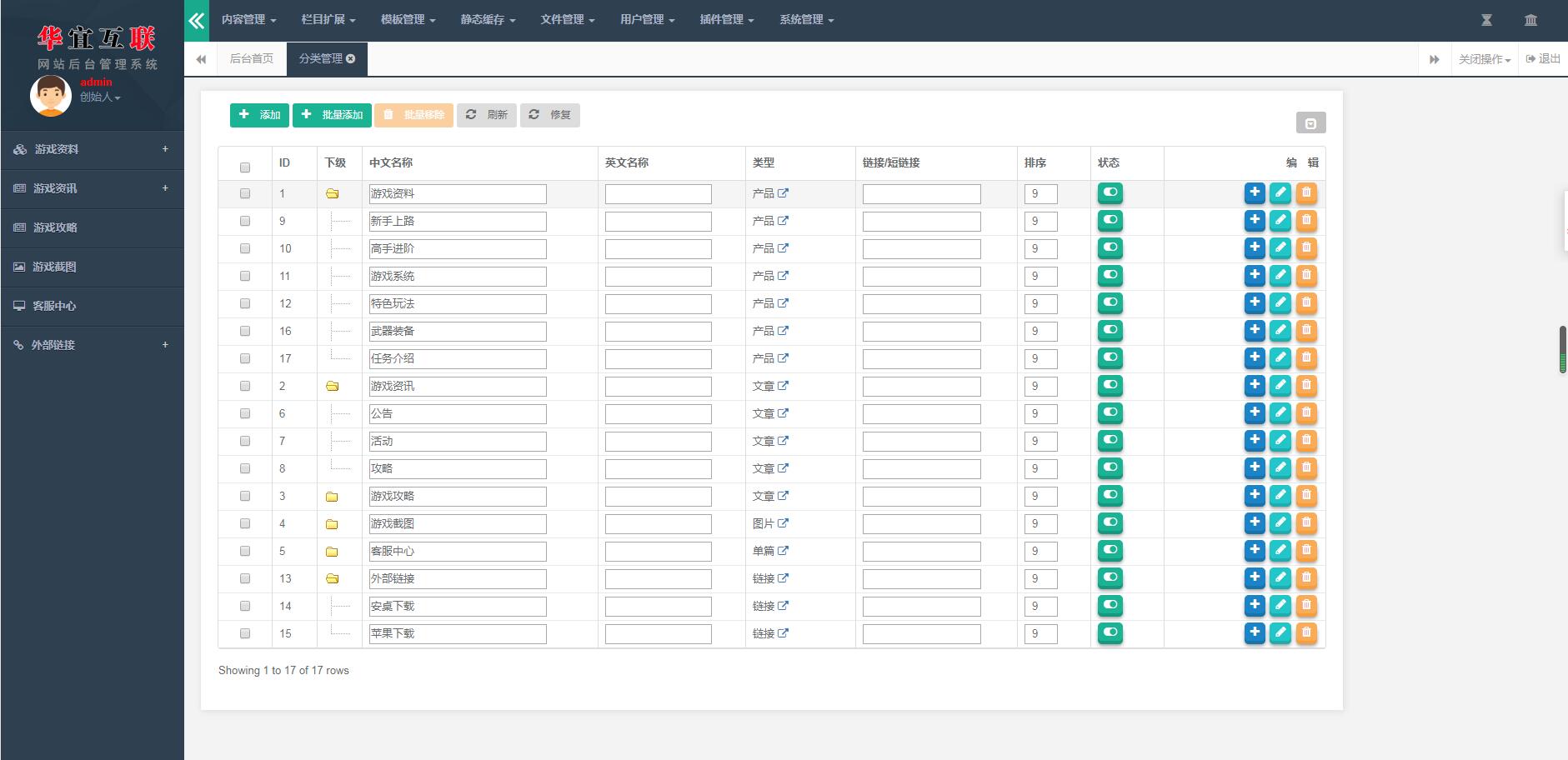The height and width of the screenshot is (760, 1568).
Task: Click the rewind tabs-left arrow icon
Action: point(201,59)
